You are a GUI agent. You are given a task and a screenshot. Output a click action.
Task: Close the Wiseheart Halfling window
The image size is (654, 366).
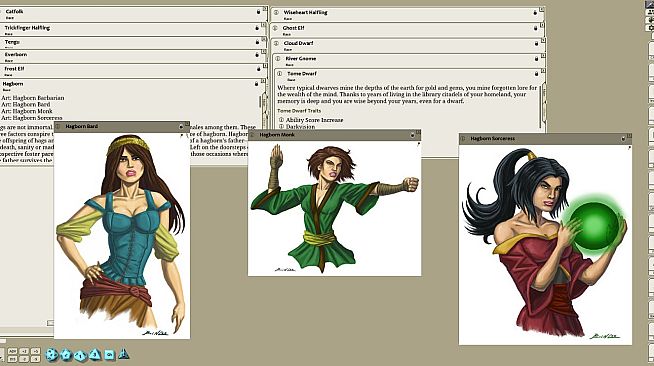pos(542,9)
